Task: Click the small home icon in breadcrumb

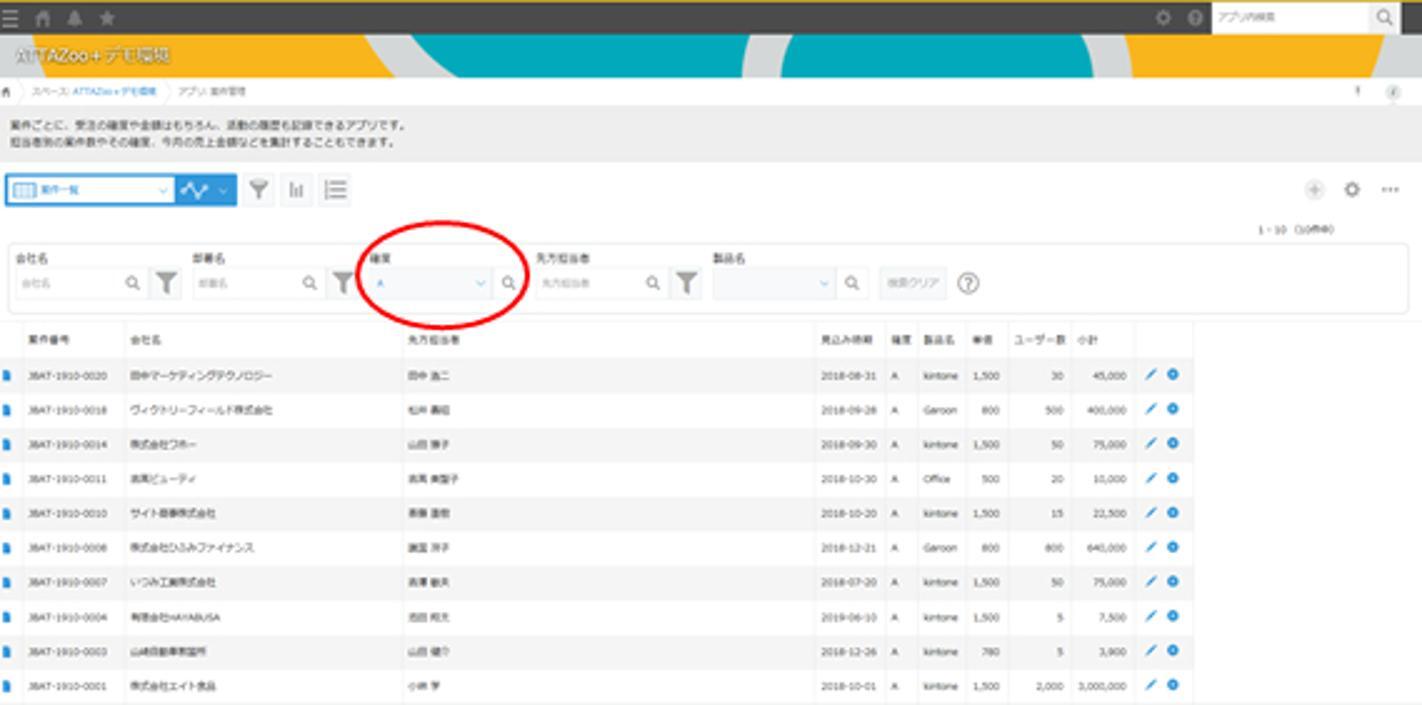Action: (x=6, y=91)
